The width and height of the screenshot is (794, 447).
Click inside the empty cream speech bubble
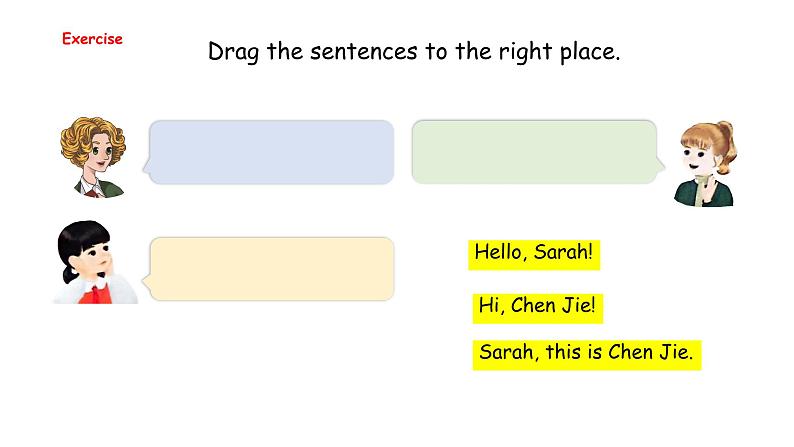[x=272, y=269]
